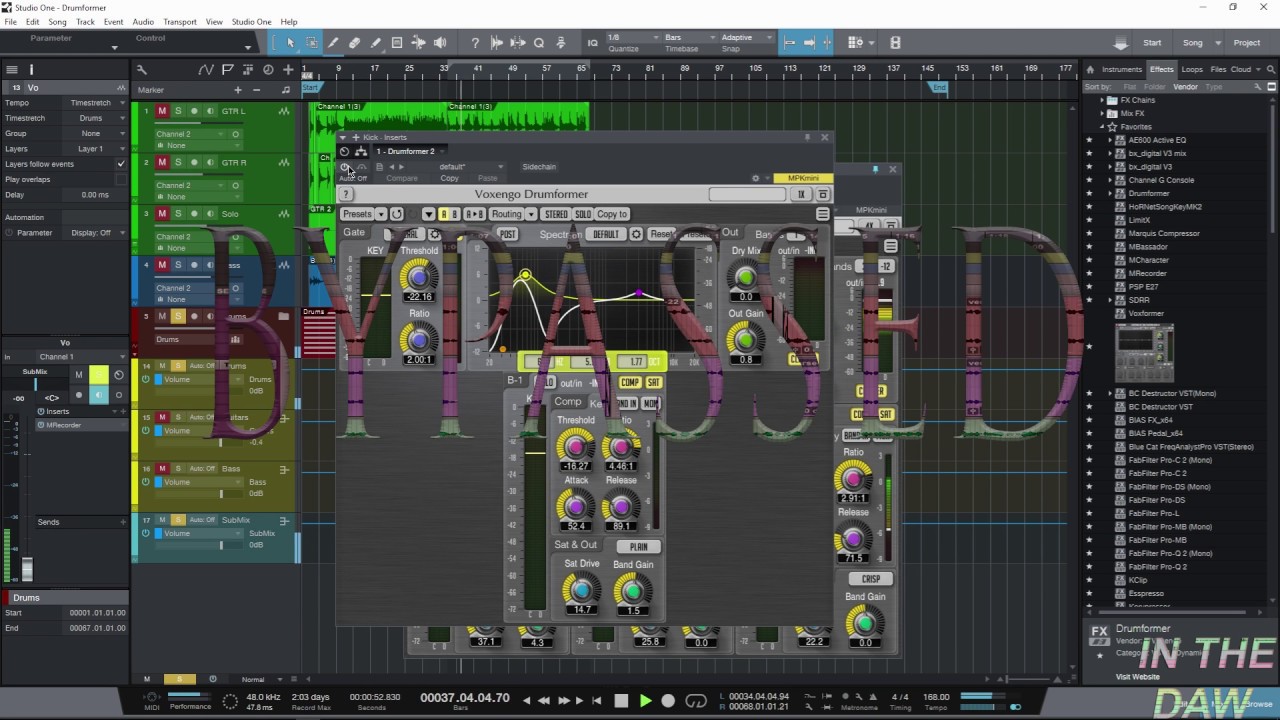This screenshot has height=720, width=1280.
Task: Open the Drumformer hamburger menu icon
Action: click(x=822, y=214)
